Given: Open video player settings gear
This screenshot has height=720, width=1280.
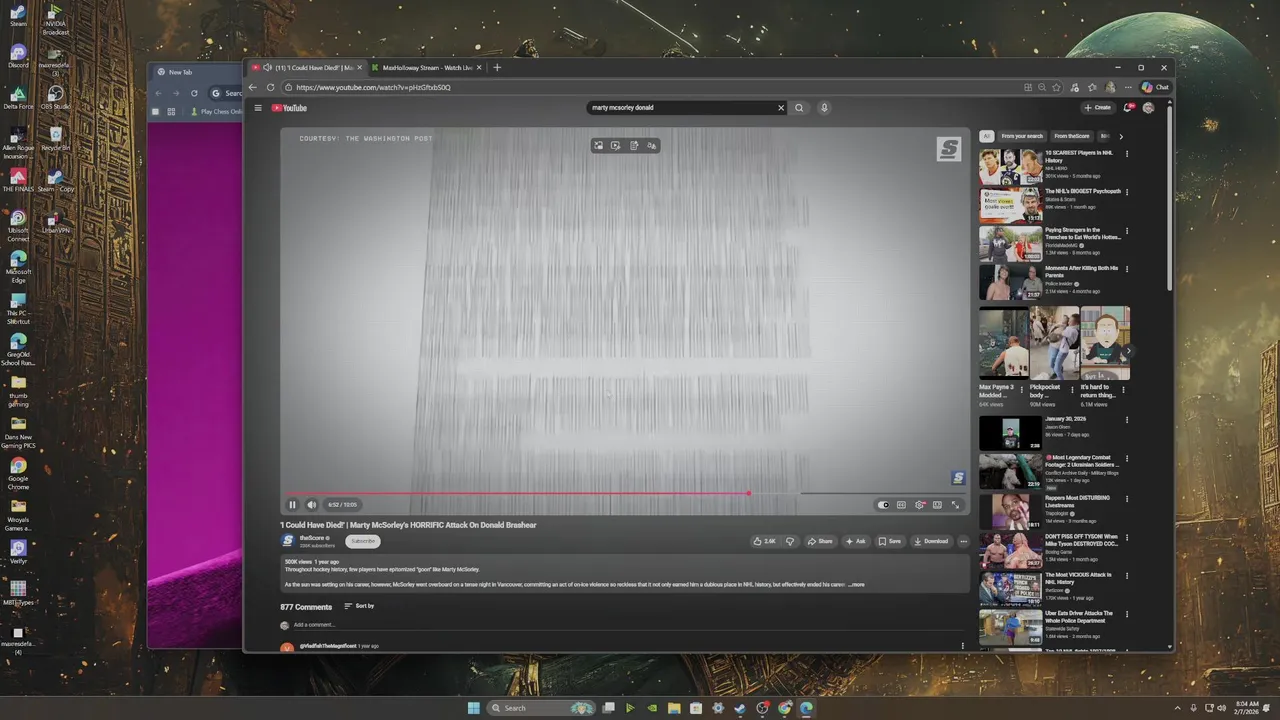Looking at the screenshot, I should (x=919, y=505).
